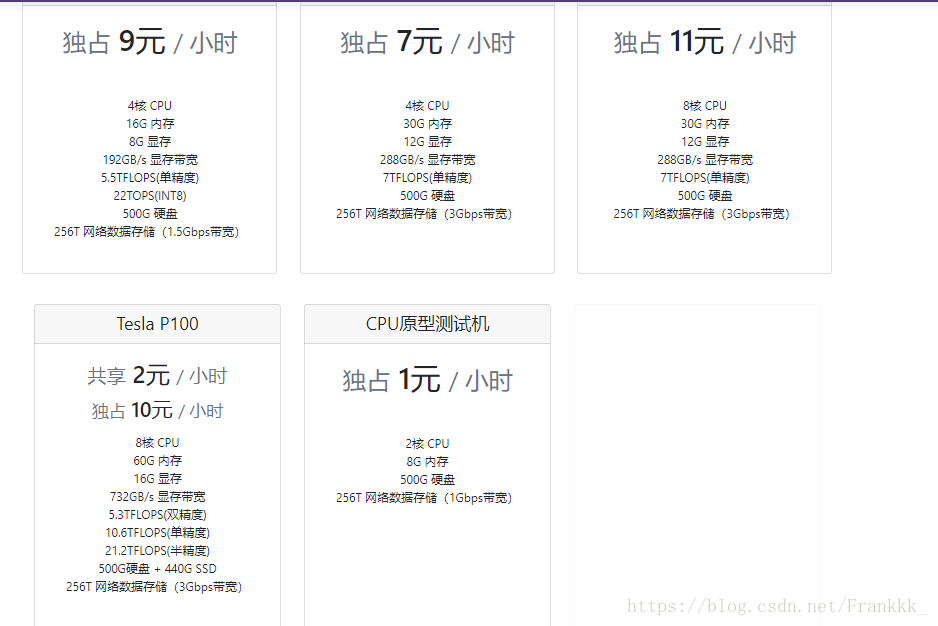The width and height of the screenshot is (938, 626).
Task: Click the 288GB/s 显存带宽 spec
Action: (x=425, y=159)
